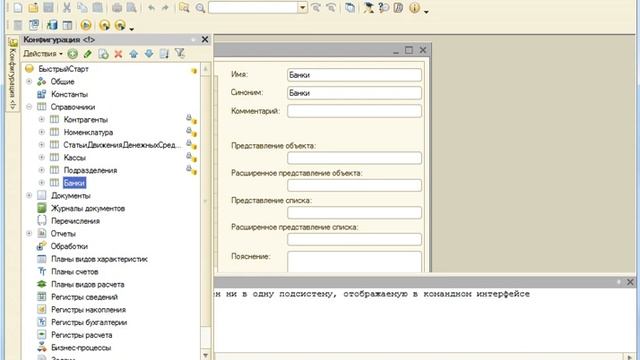Click the Имя input field
Image resolution: width=640 pixels, height=360 pixels.
pyautogui.click(x=354, y=75)
